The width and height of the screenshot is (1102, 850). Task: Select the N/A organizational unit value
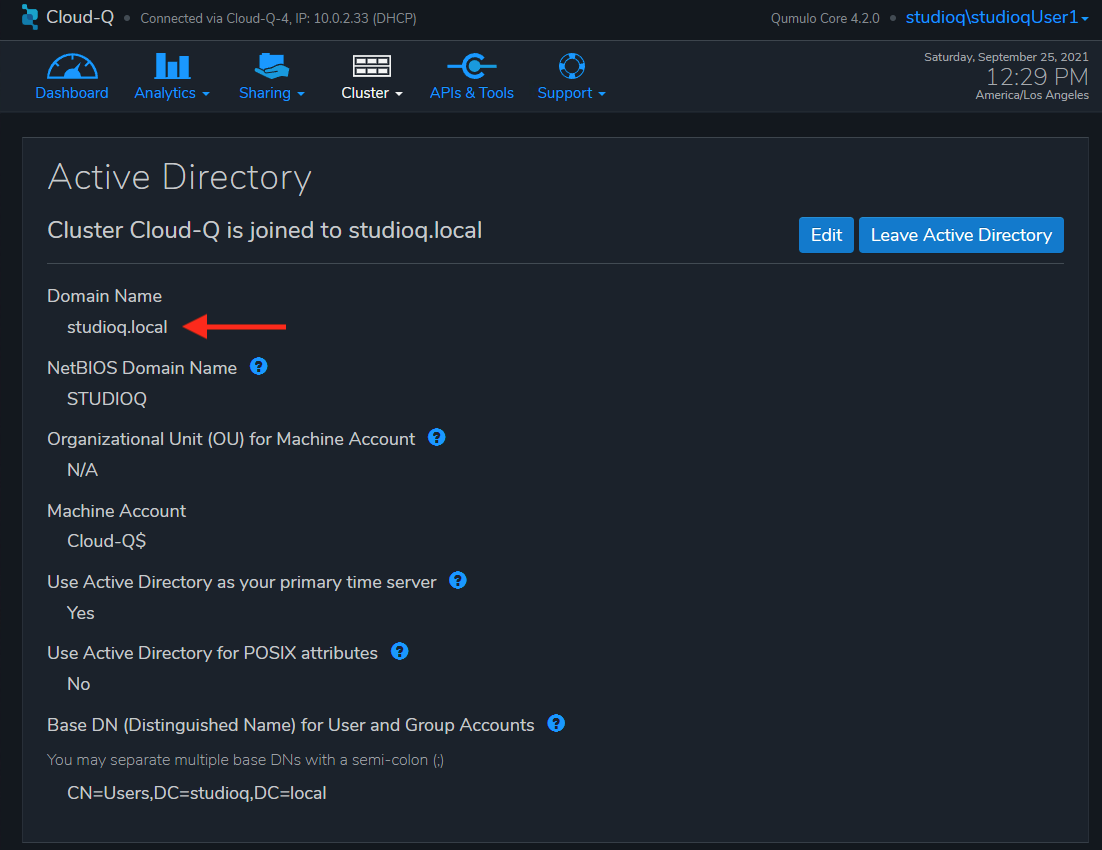tap(82, 470)
